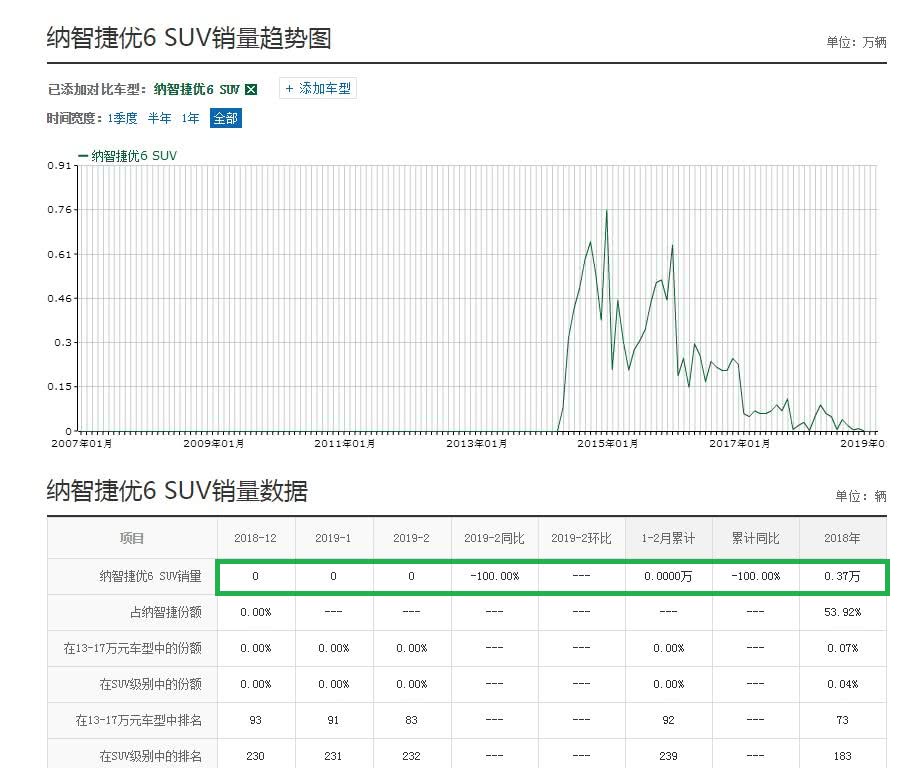Click the 2017年01月 axis label
Image resolution: width=908 pixels, height=768 pixels.
(739, 444)
